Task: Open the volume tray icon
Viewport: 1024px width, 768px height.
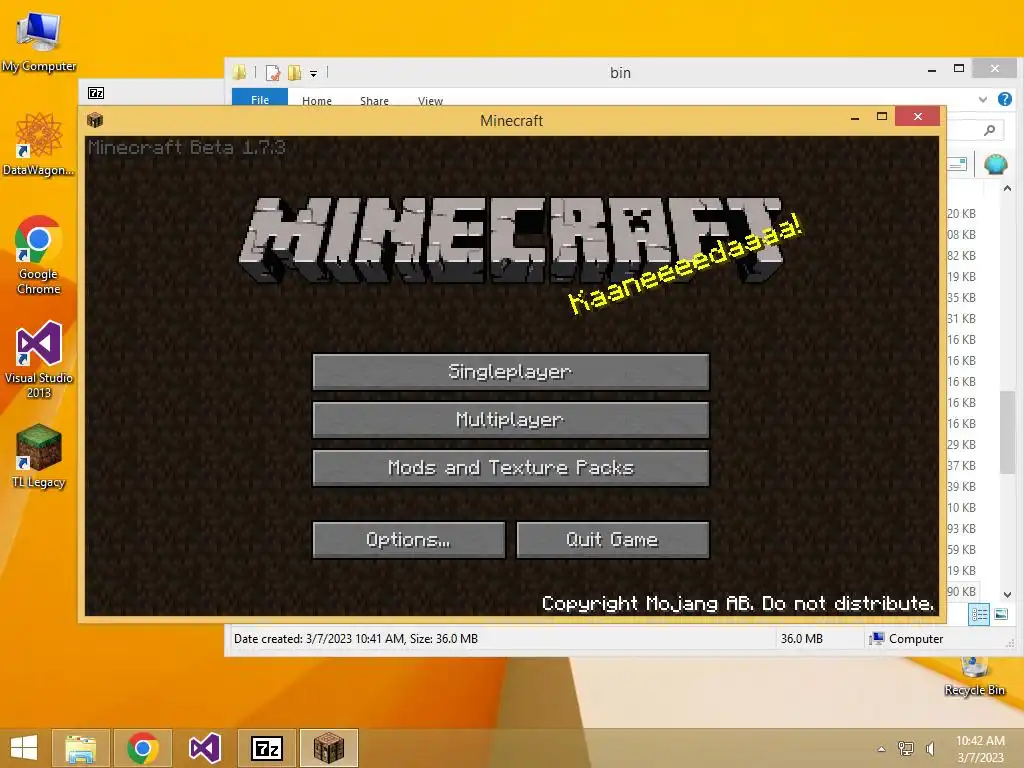Action: pos(930,748)
